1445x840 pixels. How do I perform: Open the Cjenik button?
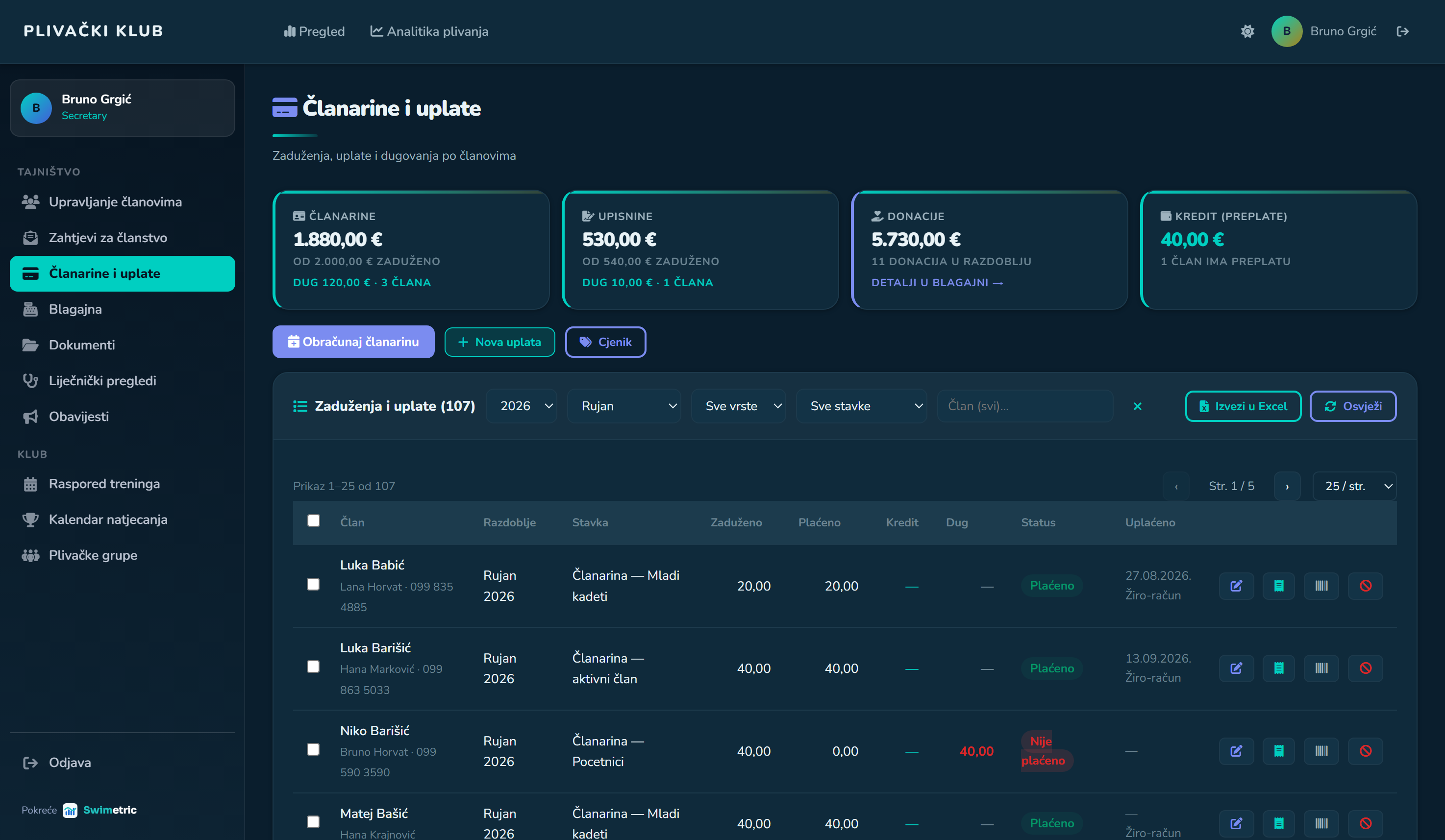coord(605,342)
